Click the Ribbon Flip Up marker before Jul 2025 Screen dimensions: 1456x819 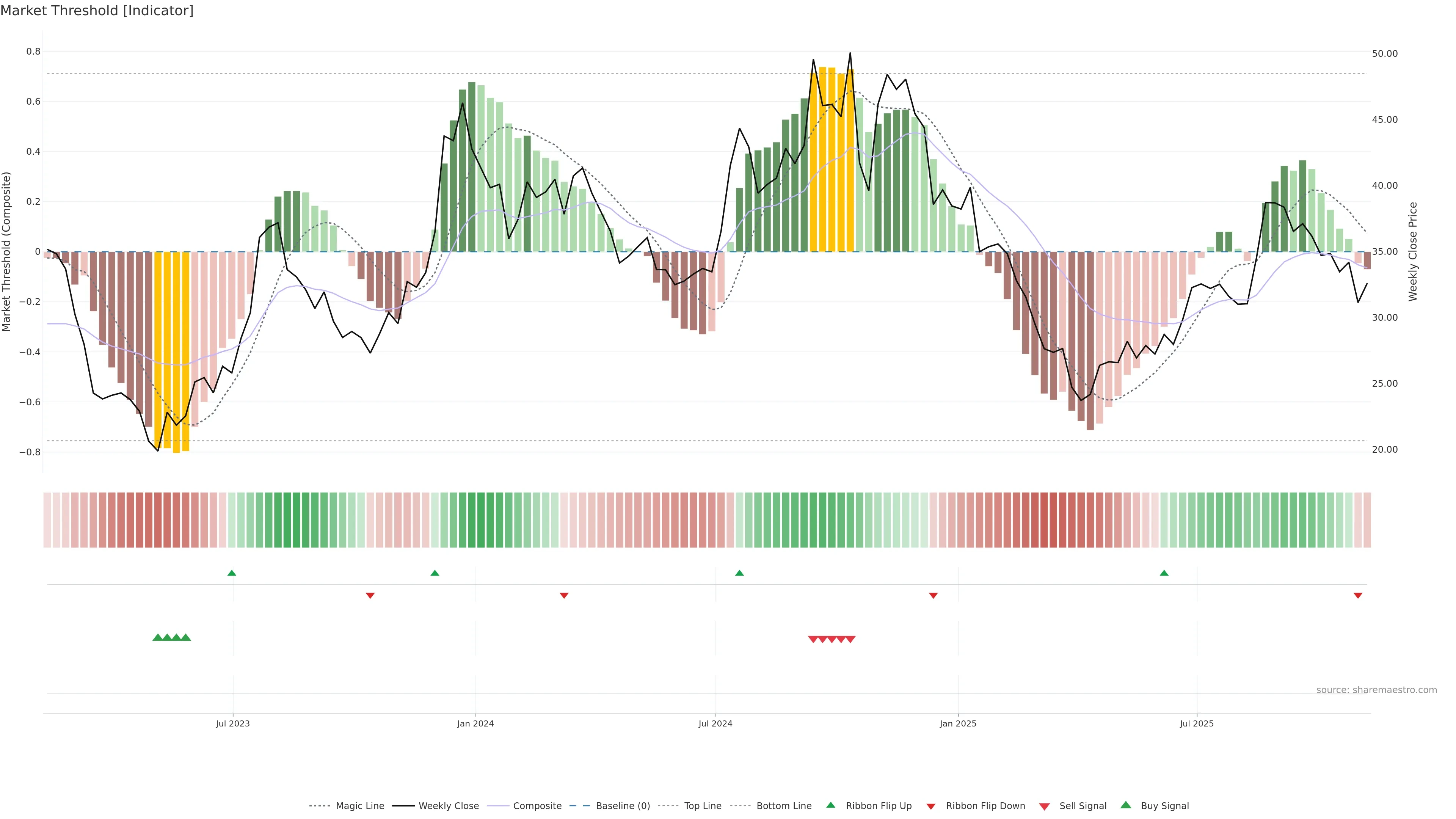point(1164,573)
